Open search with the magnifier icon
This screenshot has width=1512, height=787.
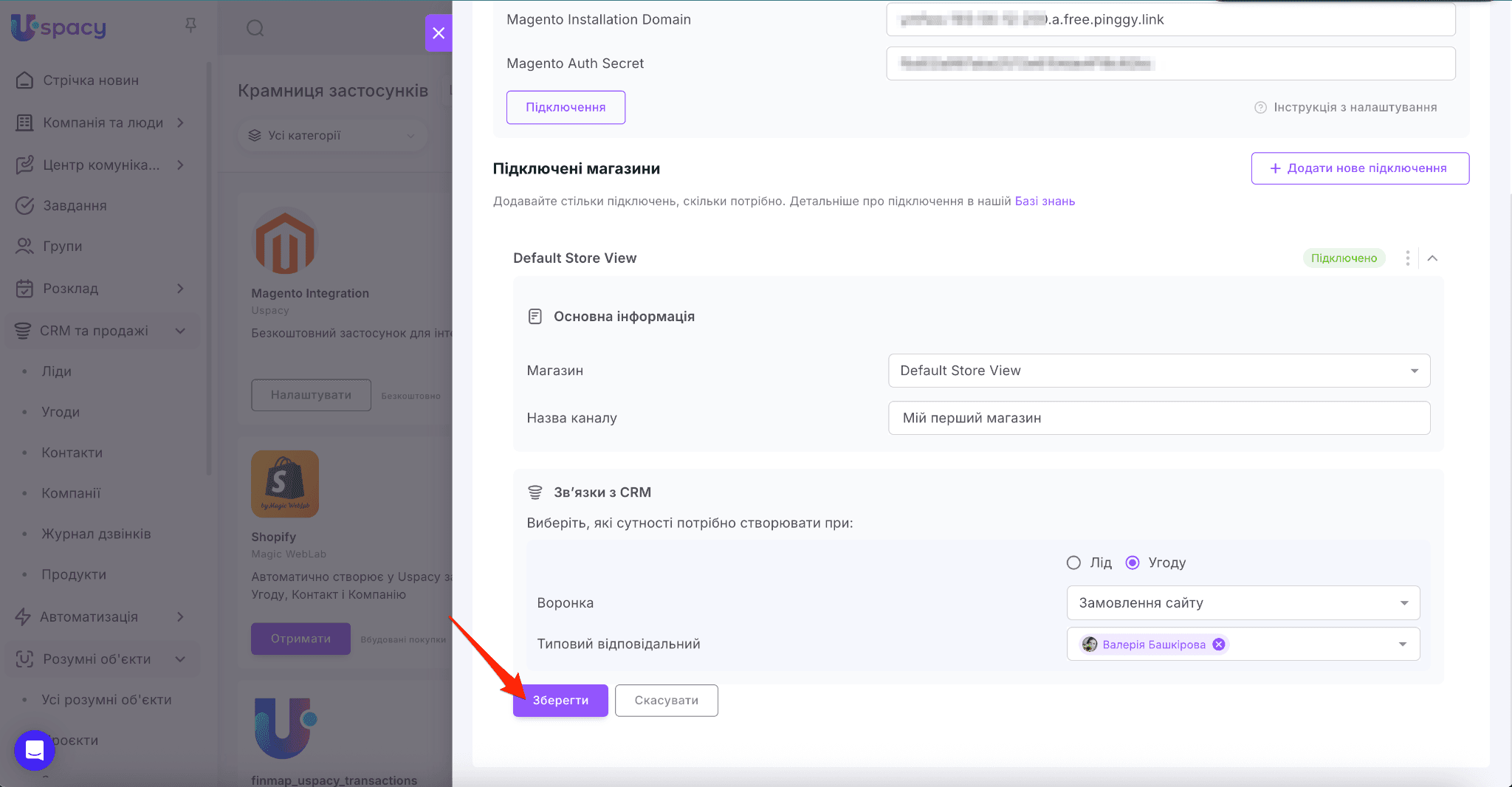point(255,28)
